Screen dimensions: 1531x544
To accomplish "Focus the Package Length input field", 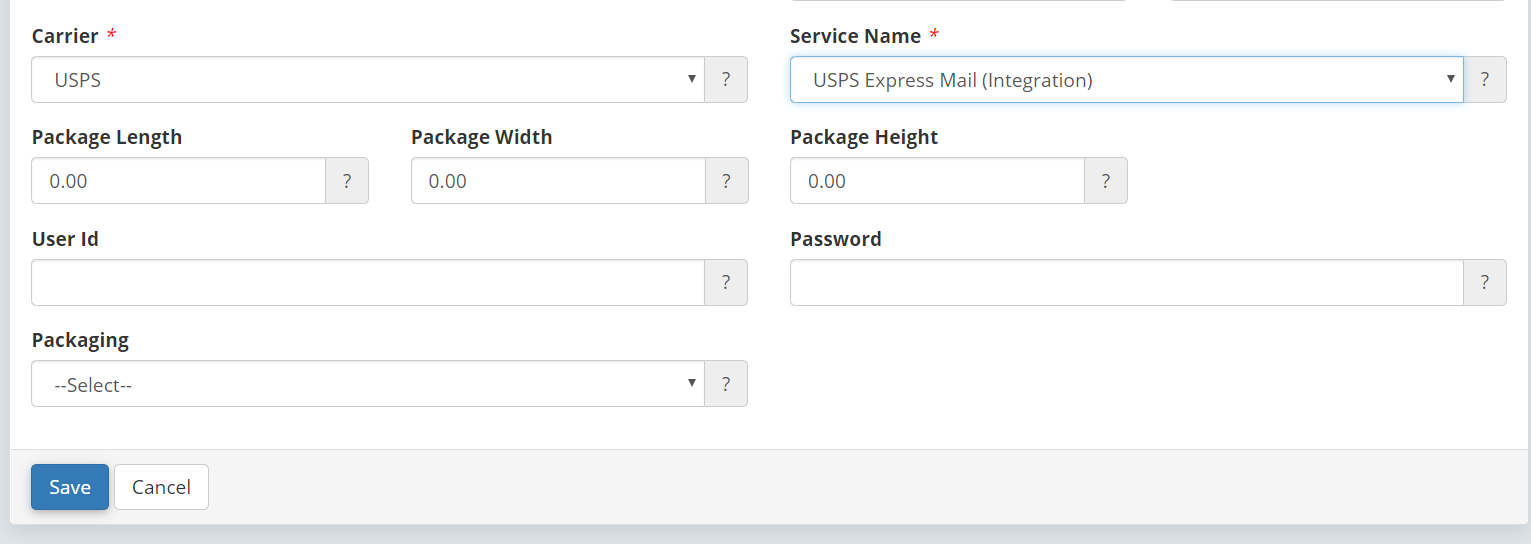I will pyautogui.click(x=179, y=181).
